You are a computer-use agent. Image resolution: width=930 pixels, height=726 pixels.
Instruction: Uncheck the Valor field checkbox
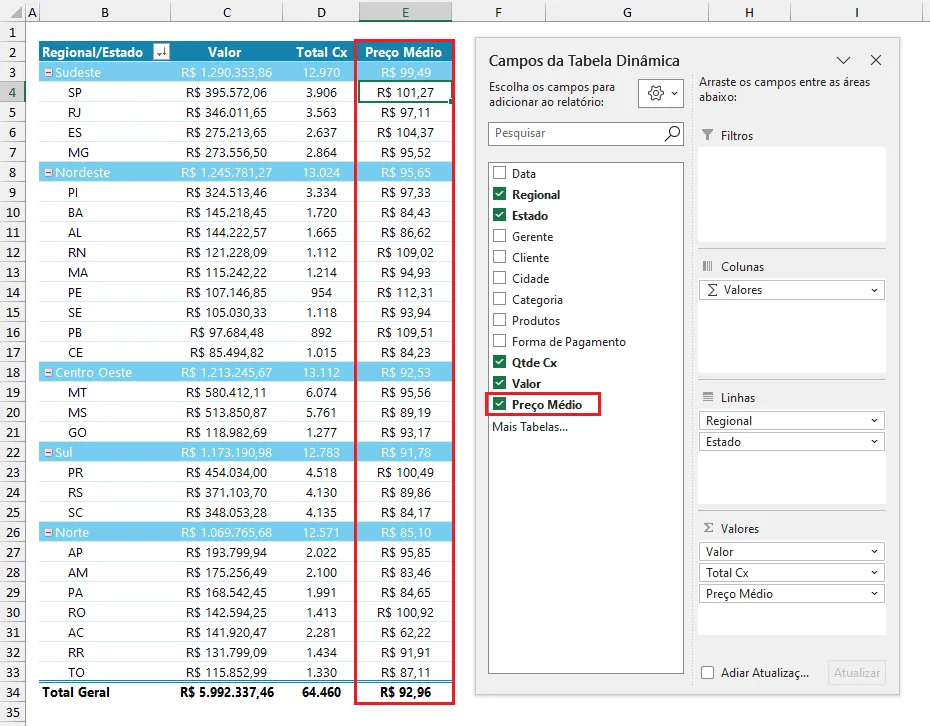[499, 383]
